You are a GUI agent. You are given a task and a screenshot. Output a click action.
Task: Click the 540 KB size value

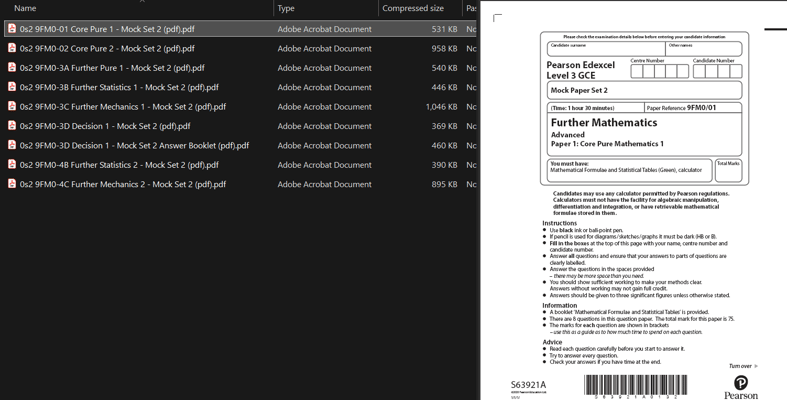tap(444, 68)
